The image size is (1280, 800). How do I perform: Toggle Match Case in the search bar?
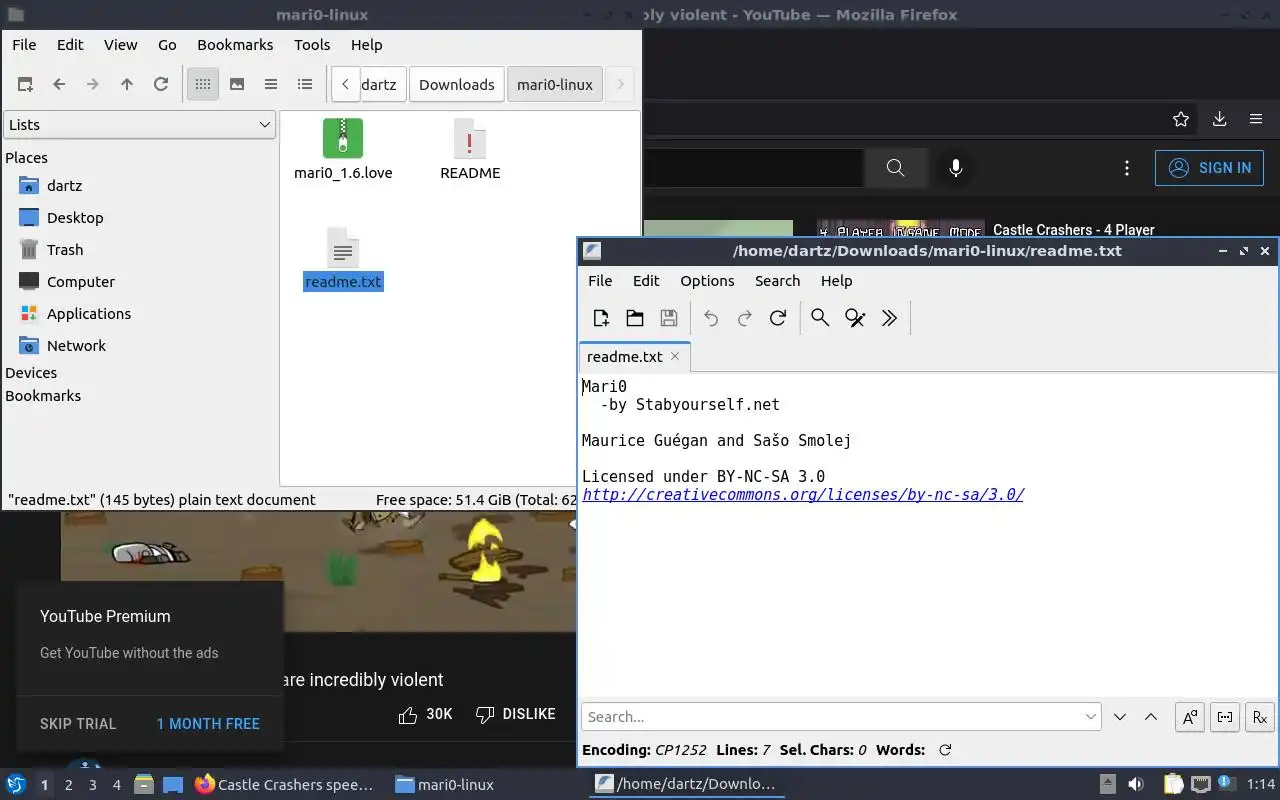pos(1190,717)
